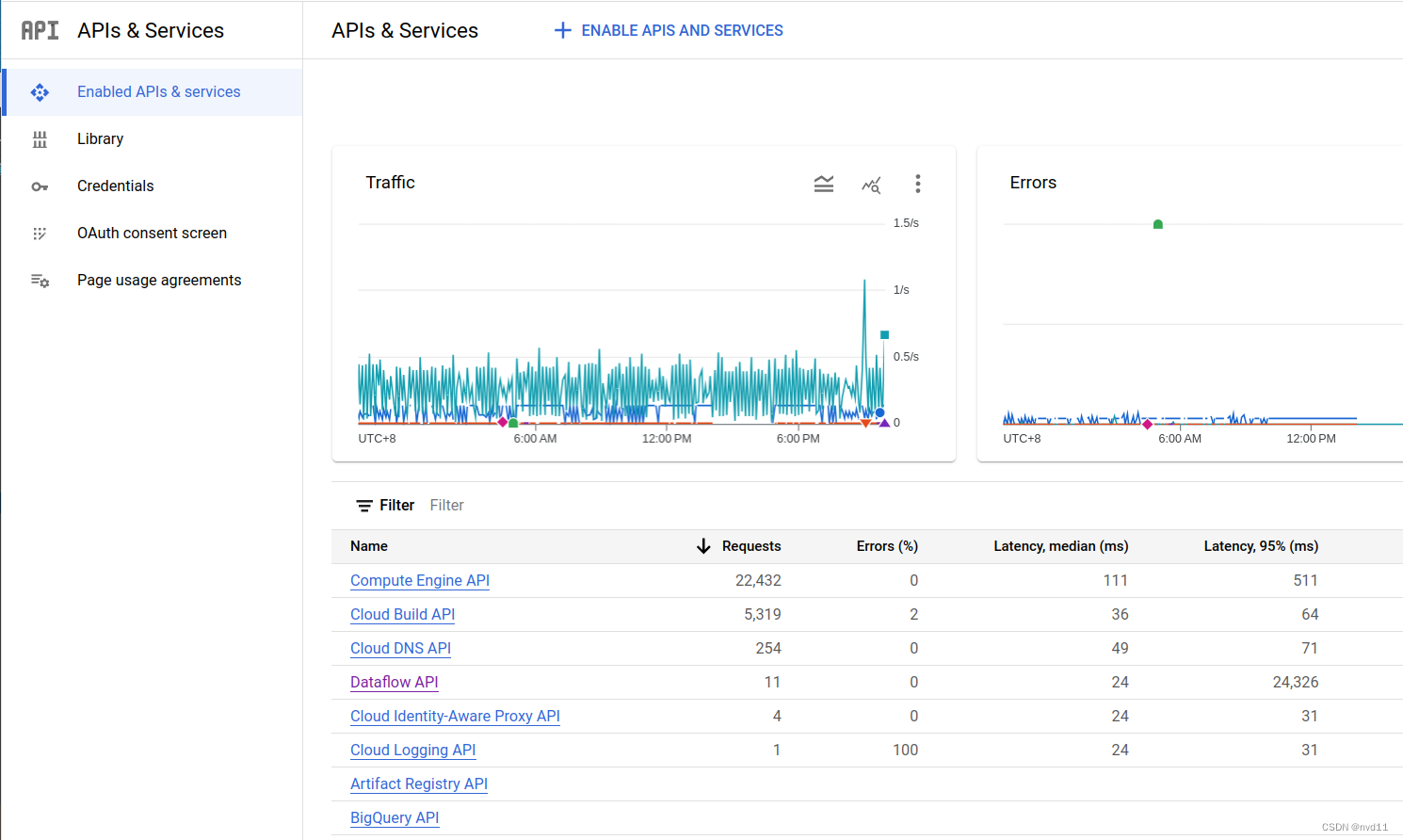Open the Cloud Logging API link
This screenshot has width=1403, height=840.
click(x=412, y=751)
